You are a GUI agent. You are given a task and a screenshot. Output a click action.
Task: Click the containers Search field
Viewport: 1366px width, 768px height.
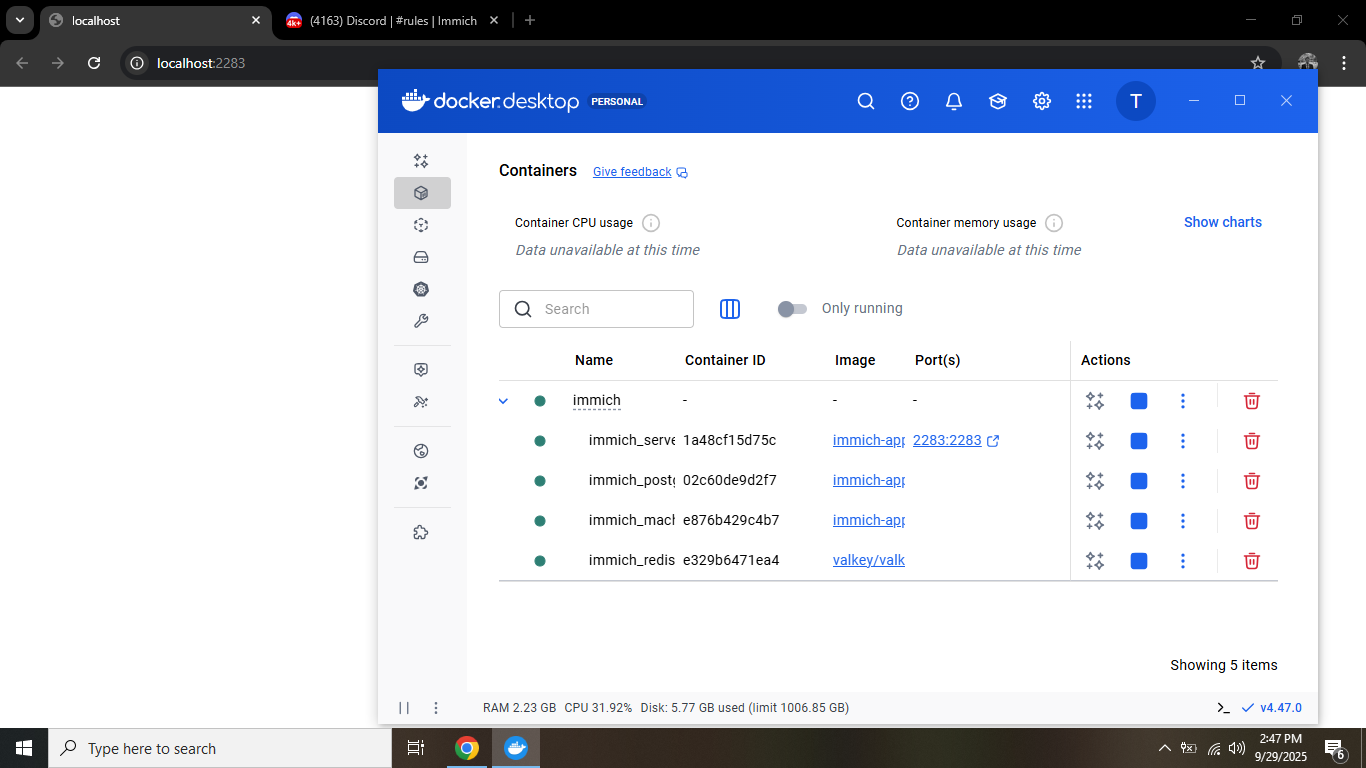596,309
